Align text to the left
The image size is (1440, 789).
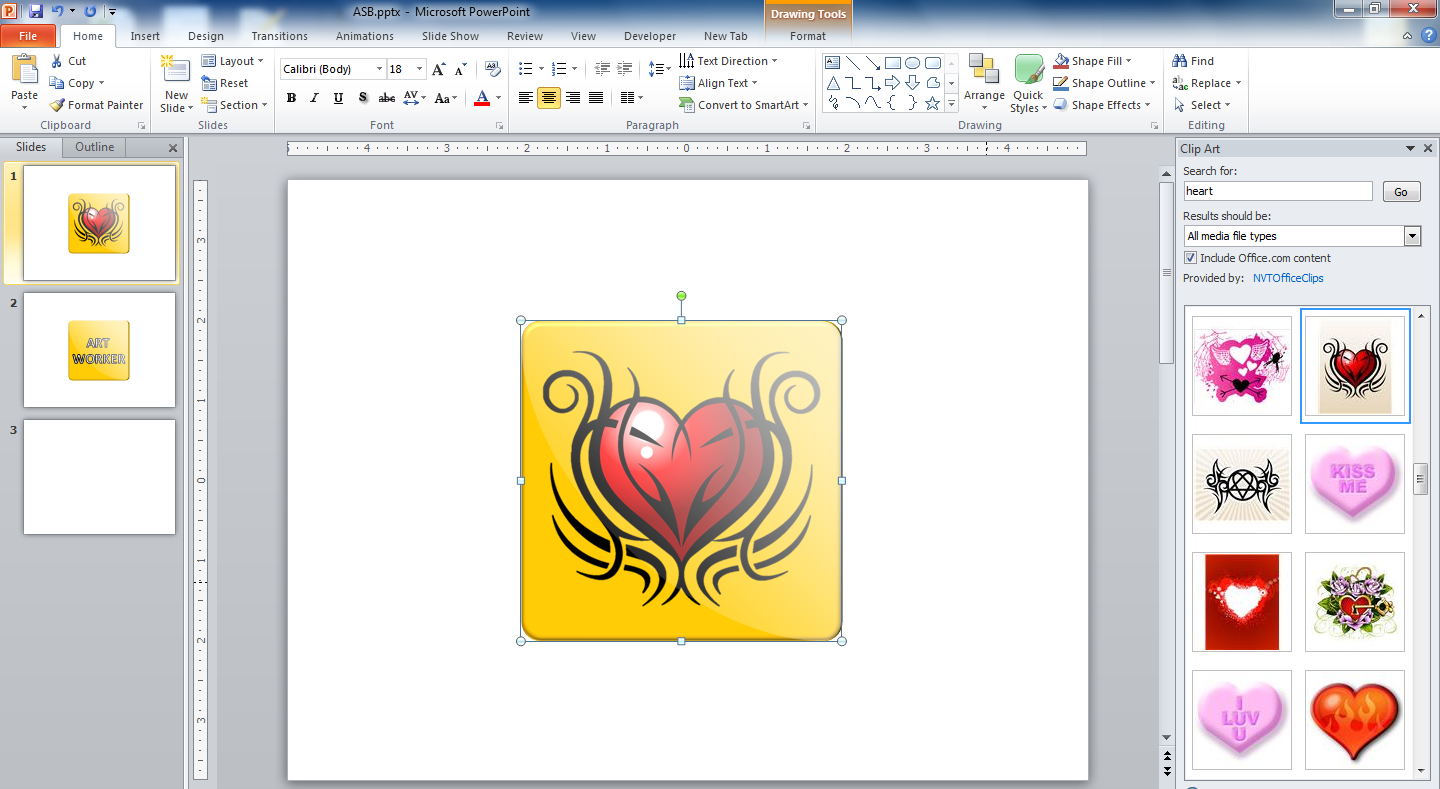526,98
